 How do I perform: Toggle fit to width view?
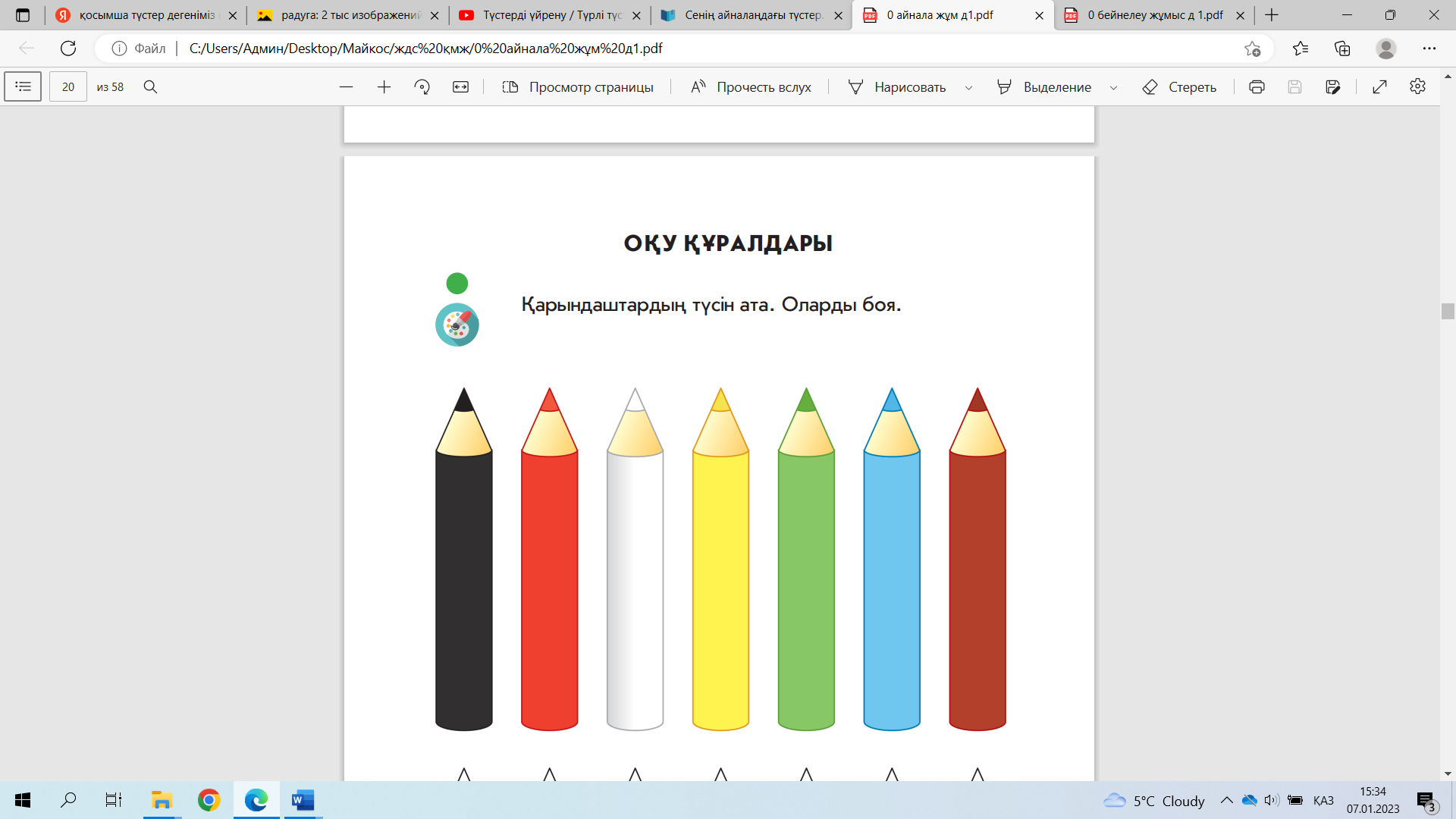tap(460, 87)
